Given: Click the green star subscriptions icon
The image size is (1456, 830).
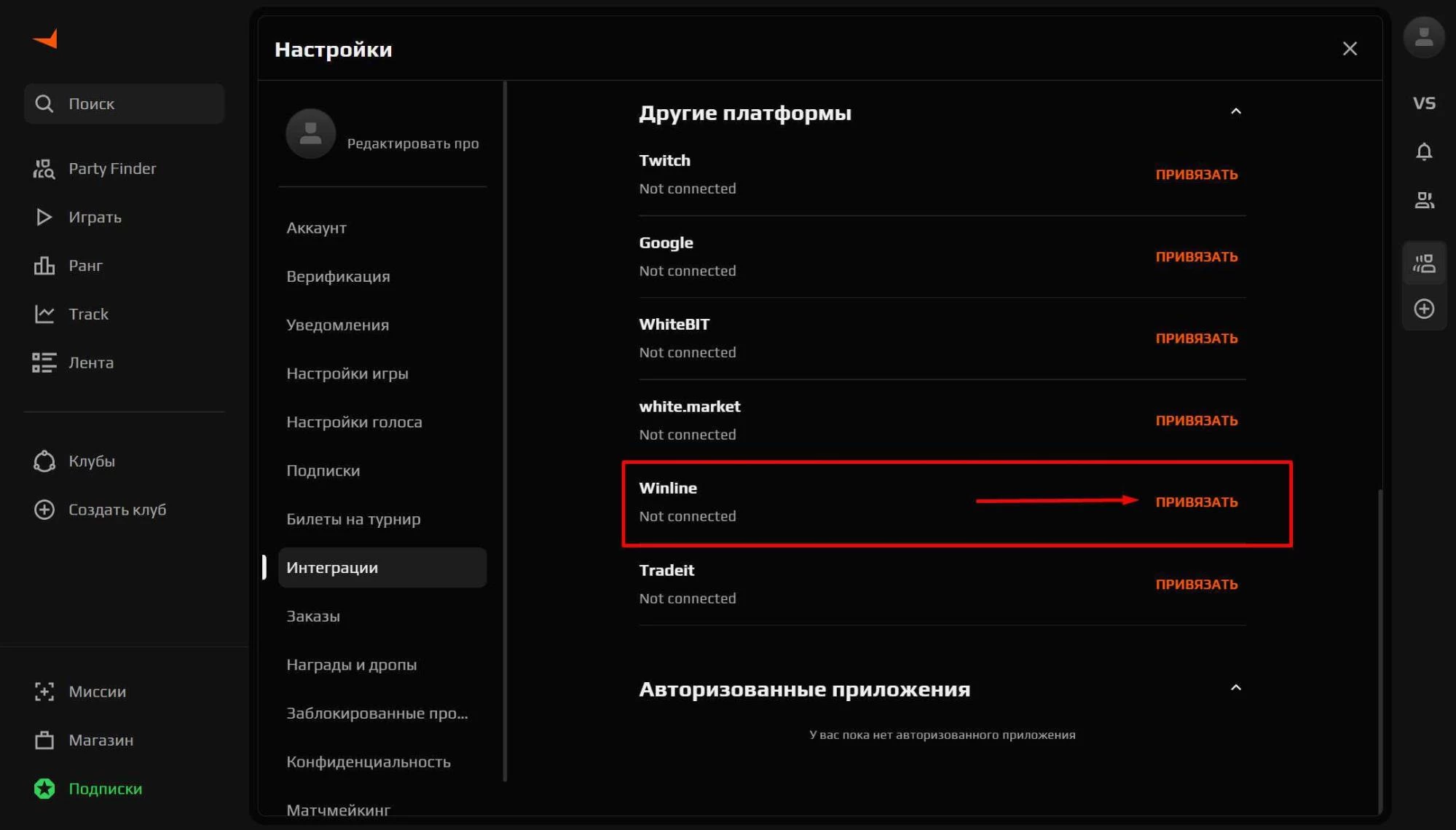Looking at the screenshot, I should point(44,788).
